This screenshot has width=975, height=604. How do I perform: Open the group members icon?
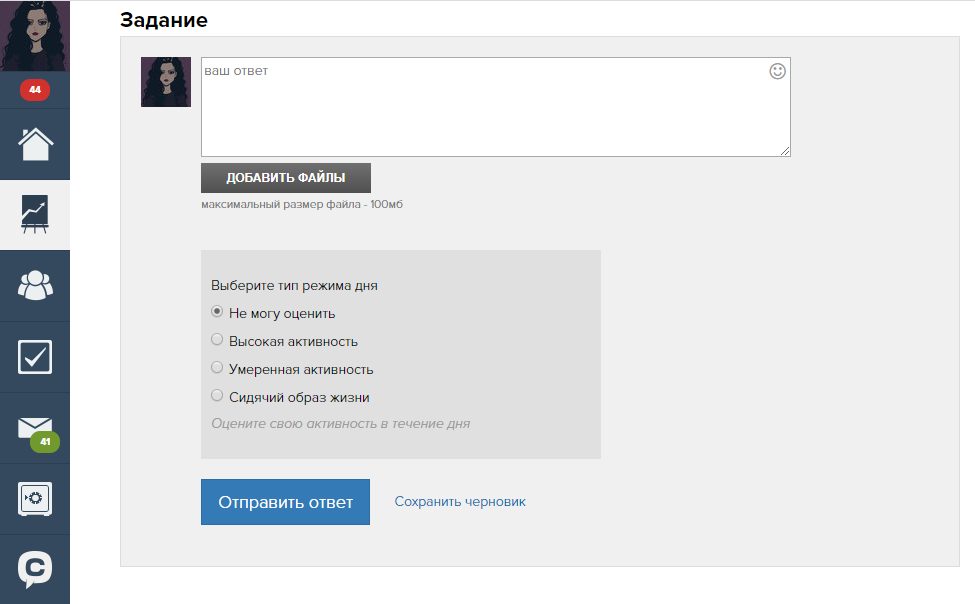point(35,286)
